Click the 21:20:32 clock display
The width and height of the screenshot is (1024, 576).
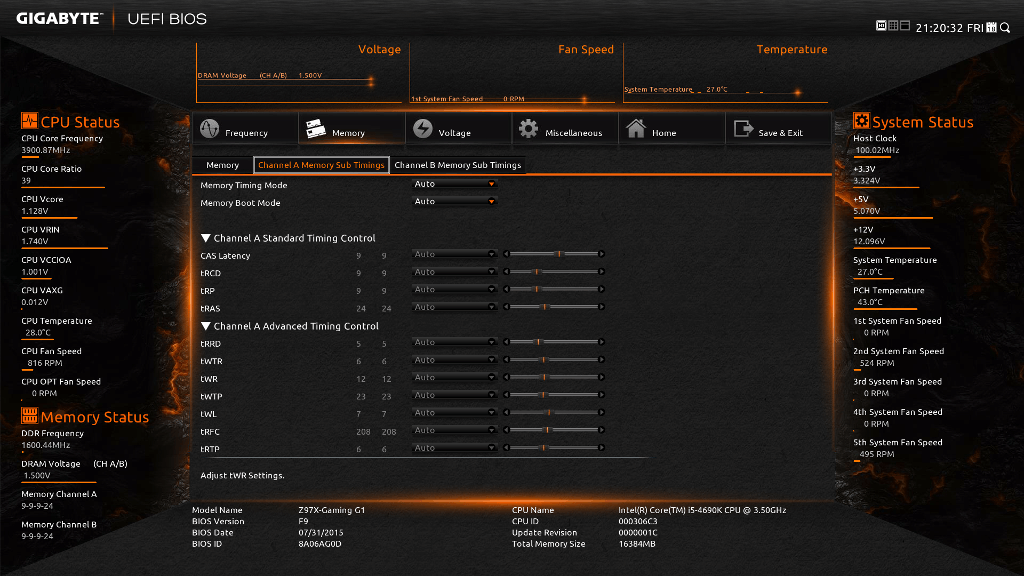939,28
